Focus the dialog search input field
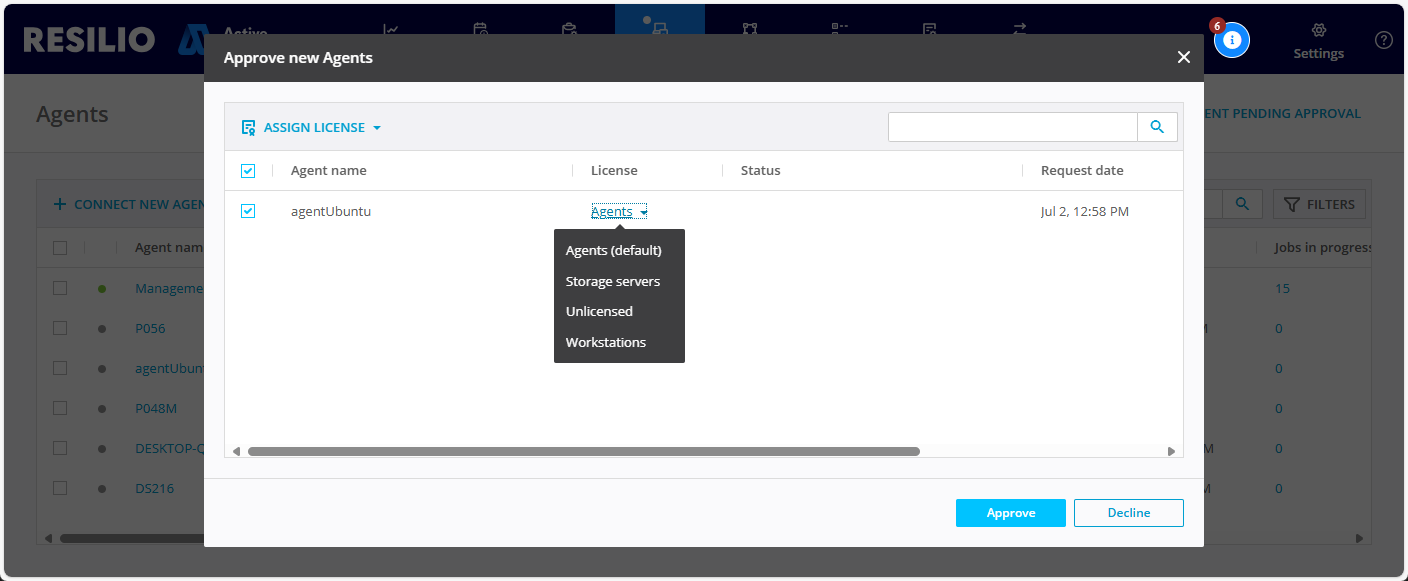1408x581 pixels. [x=1012, y=127]
